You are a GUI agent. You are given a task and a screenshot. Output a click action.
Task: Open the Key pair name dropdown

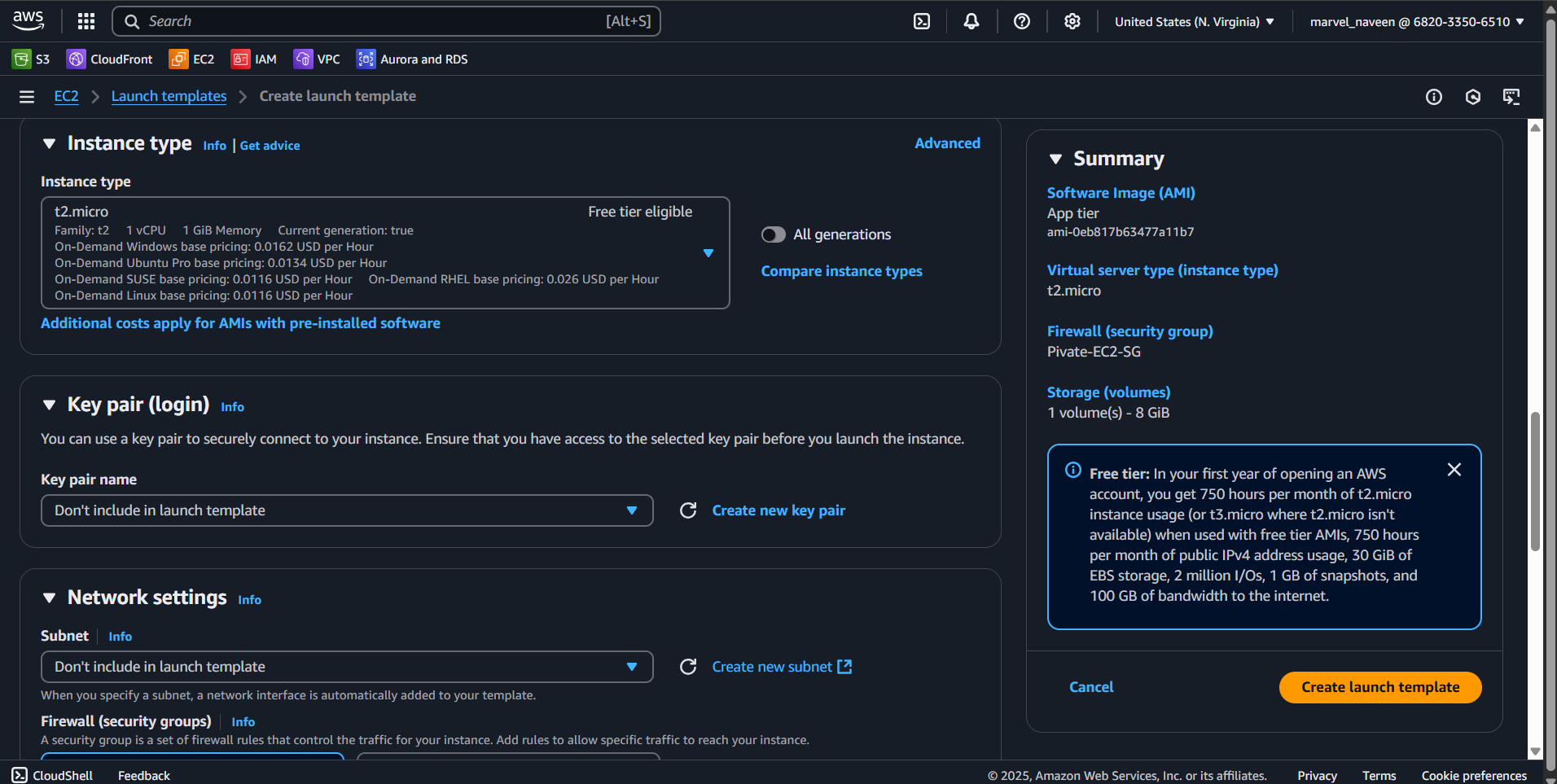point(347,510)
